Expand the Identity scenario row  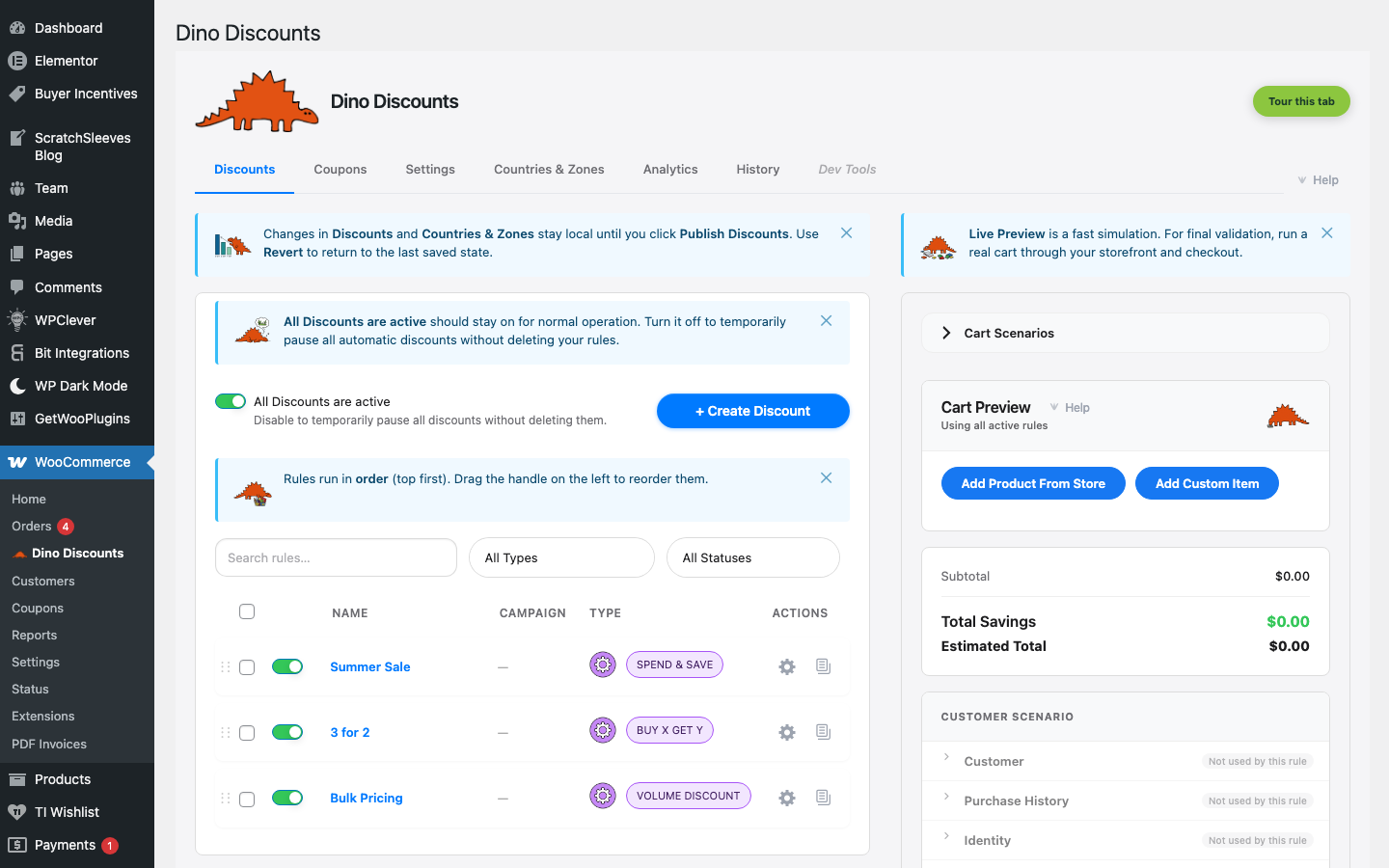pos(1126,840)
